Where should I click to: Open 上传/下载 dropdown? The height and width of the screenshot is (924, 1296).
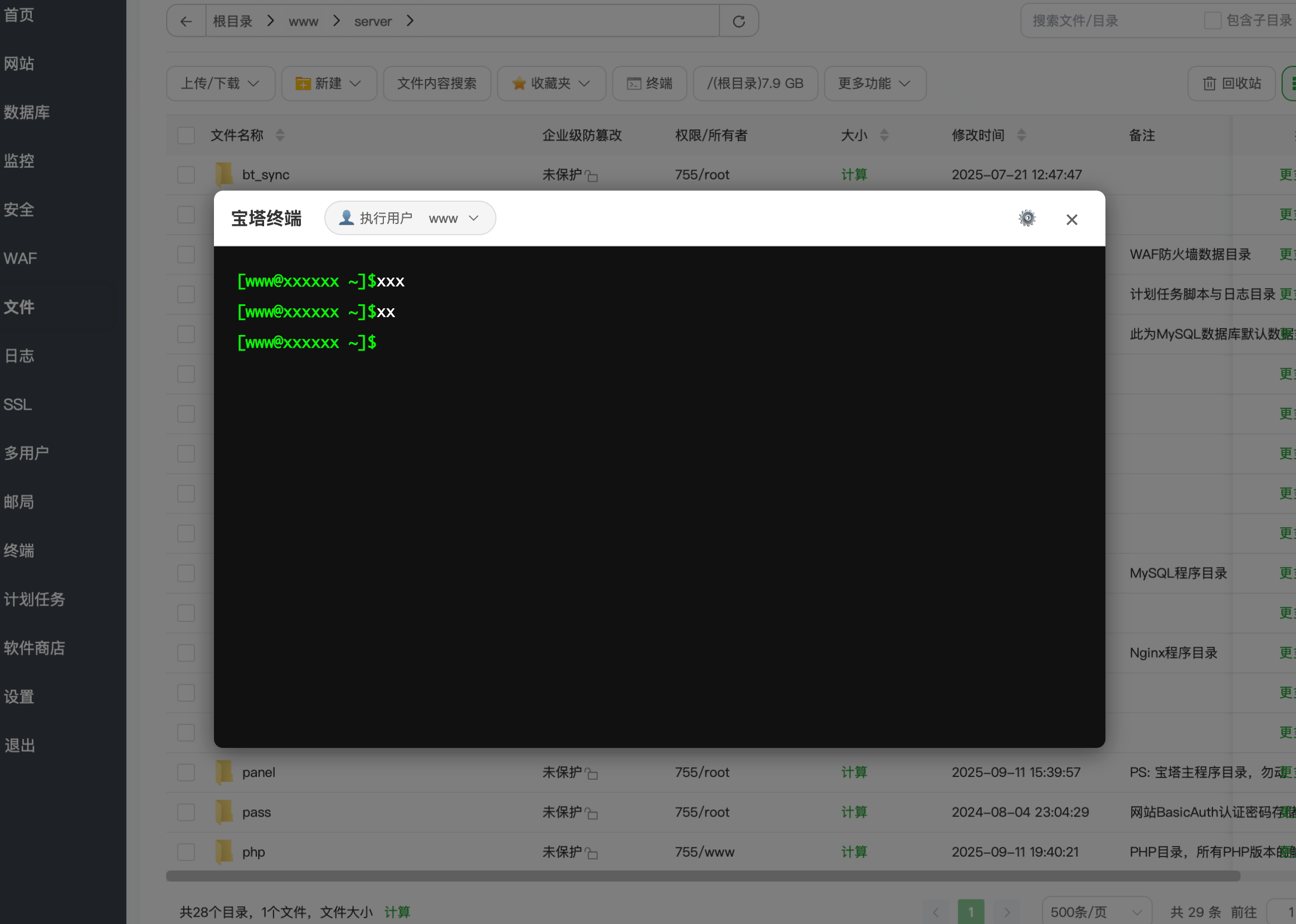(x=221, y=84)
